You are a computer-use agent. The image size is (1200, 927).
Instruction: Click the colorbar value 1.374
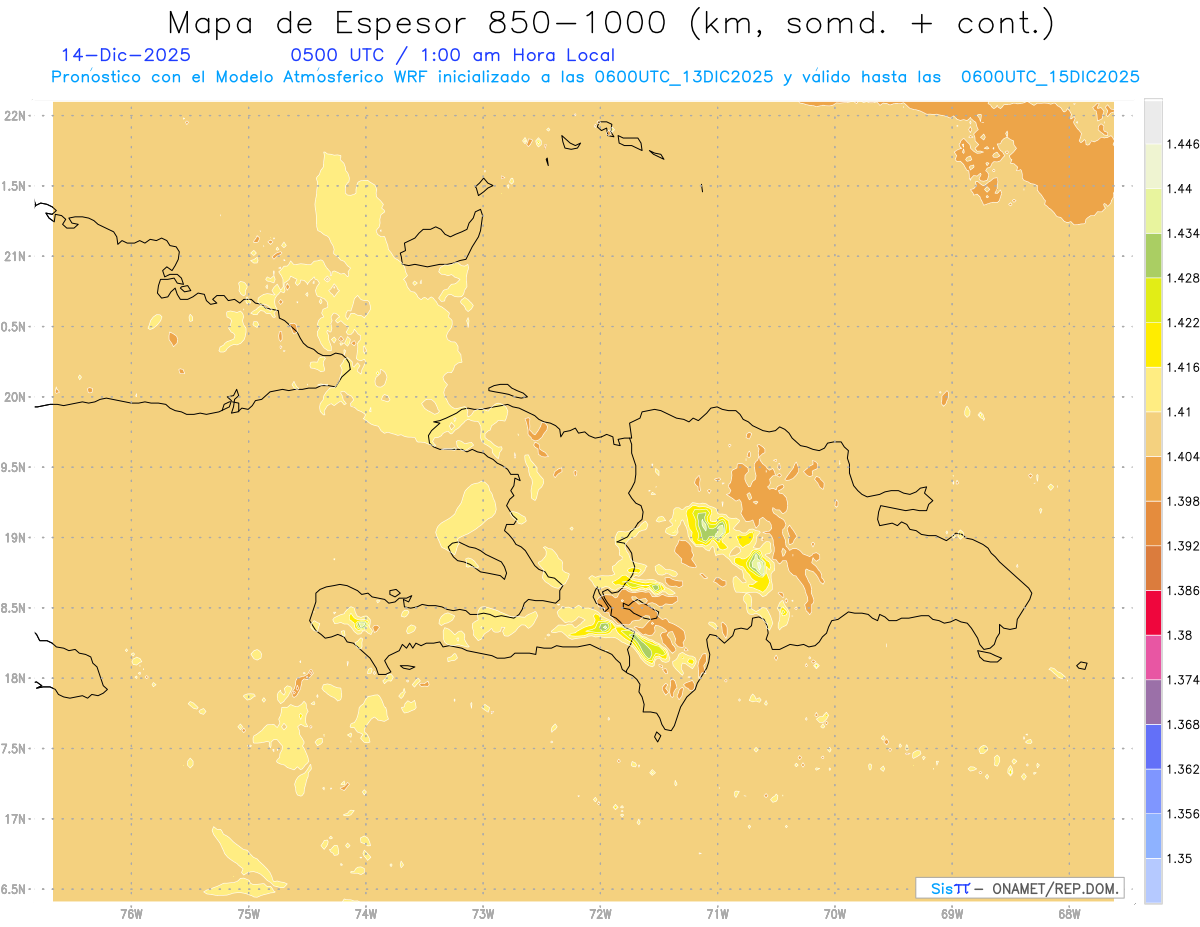coord(1181,680)
